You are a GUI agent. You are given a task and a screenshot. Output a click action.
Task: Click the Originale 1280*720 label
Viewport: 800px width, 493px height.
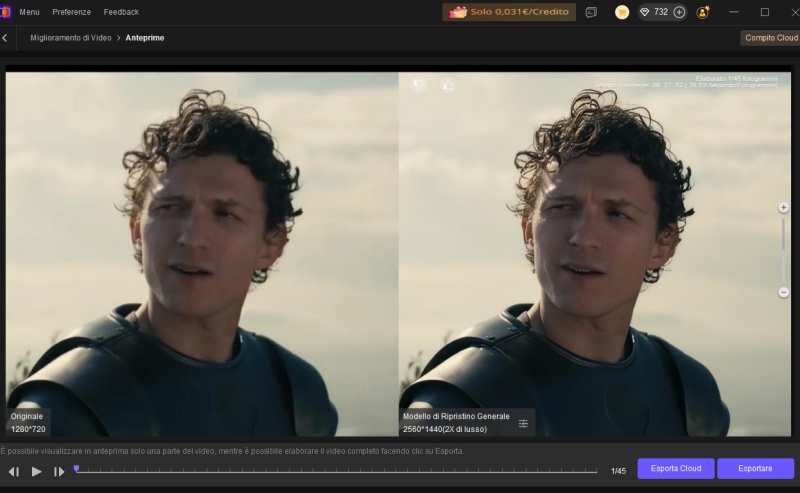coord(28,423)
